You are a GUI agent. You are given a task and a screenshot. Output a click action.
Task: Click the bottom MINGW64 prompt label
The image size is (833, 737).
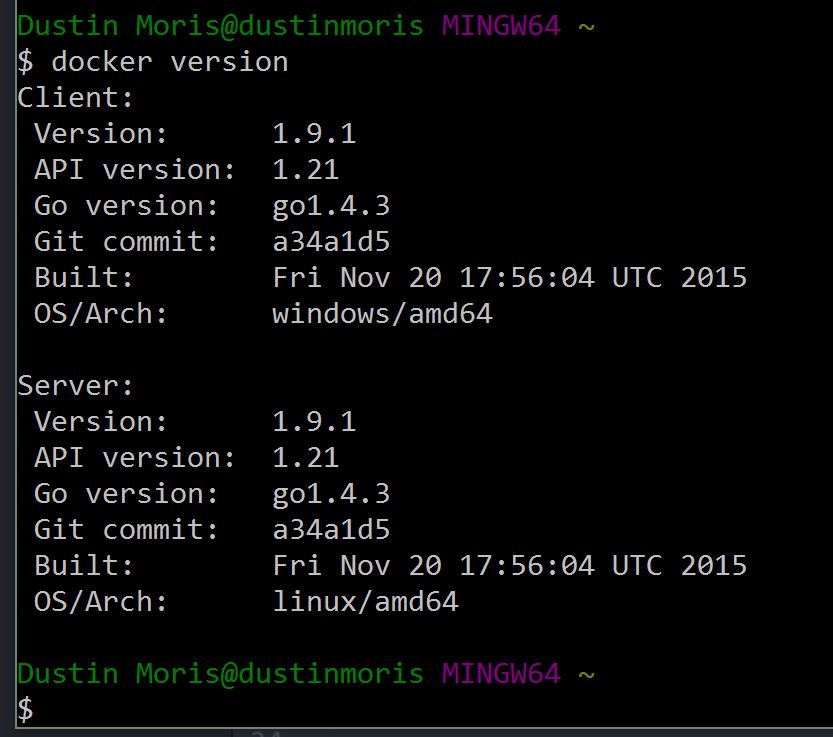pyautogui.click(x=501, y=674)
